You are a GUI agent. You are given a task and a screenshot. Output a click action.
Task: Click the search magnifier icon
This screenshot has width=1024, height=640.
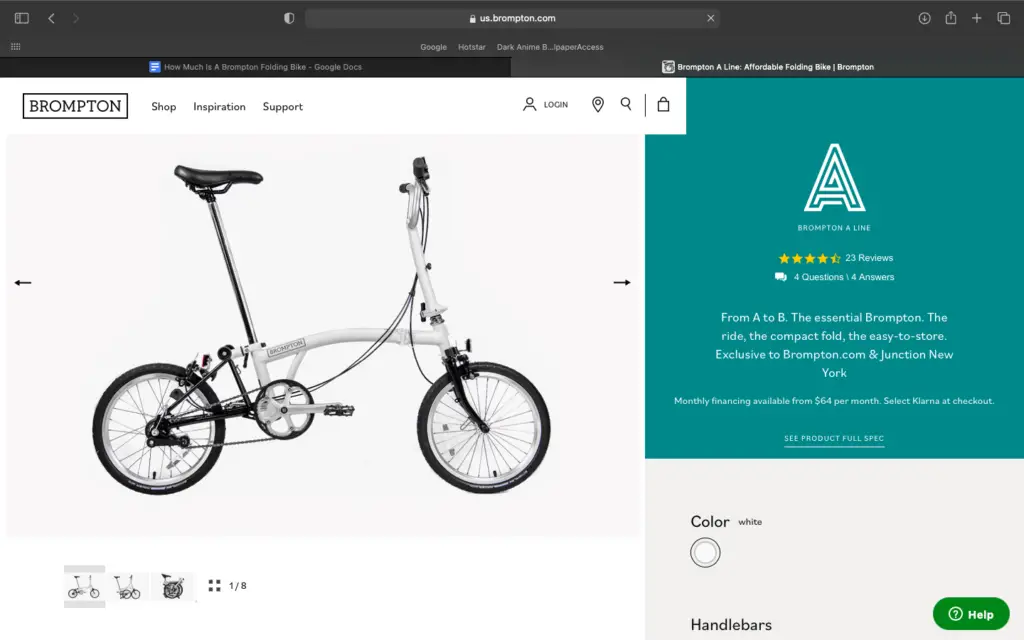(626, 104)
